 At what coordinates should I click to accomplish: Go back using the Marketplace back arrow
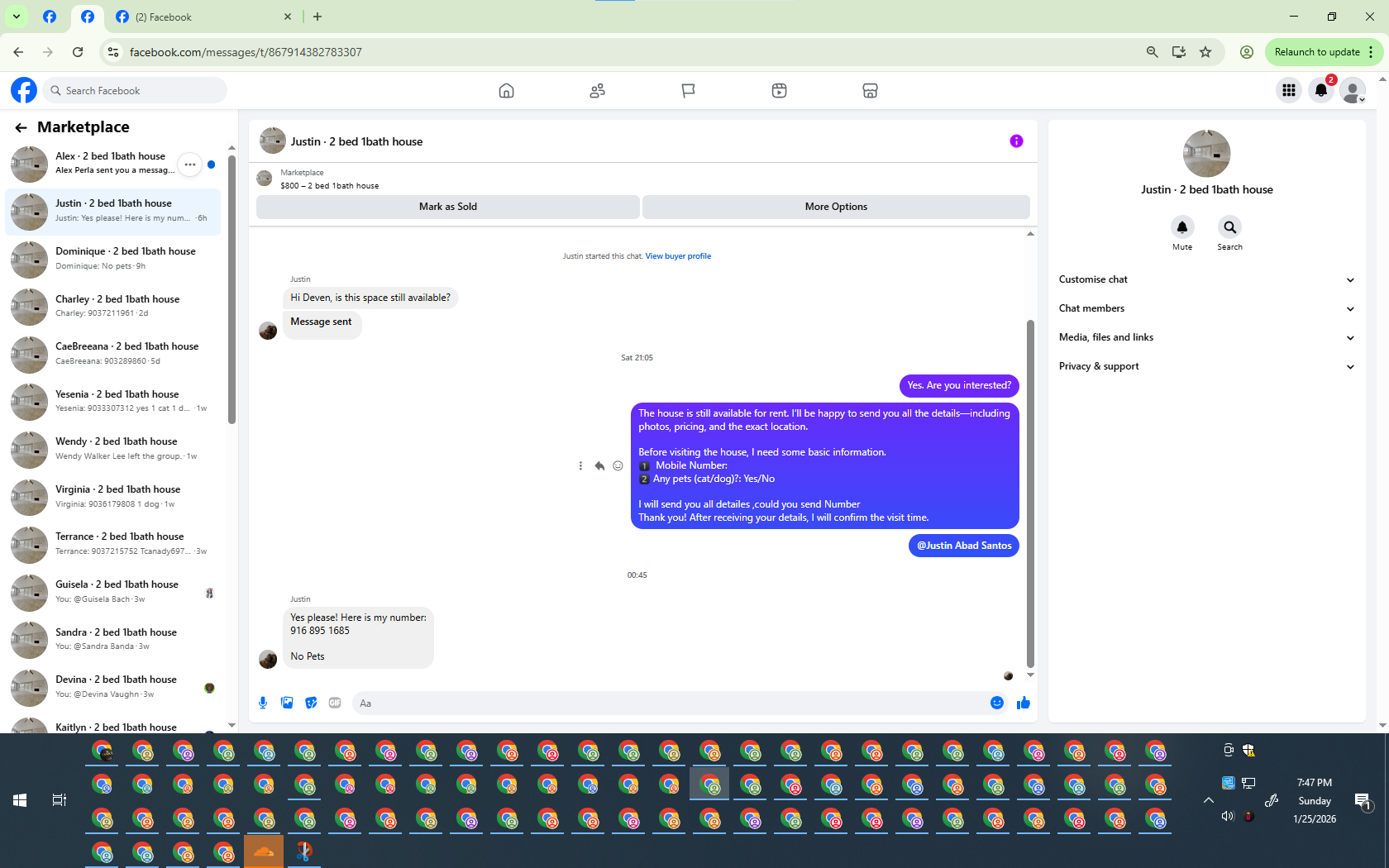click(21, 127)
